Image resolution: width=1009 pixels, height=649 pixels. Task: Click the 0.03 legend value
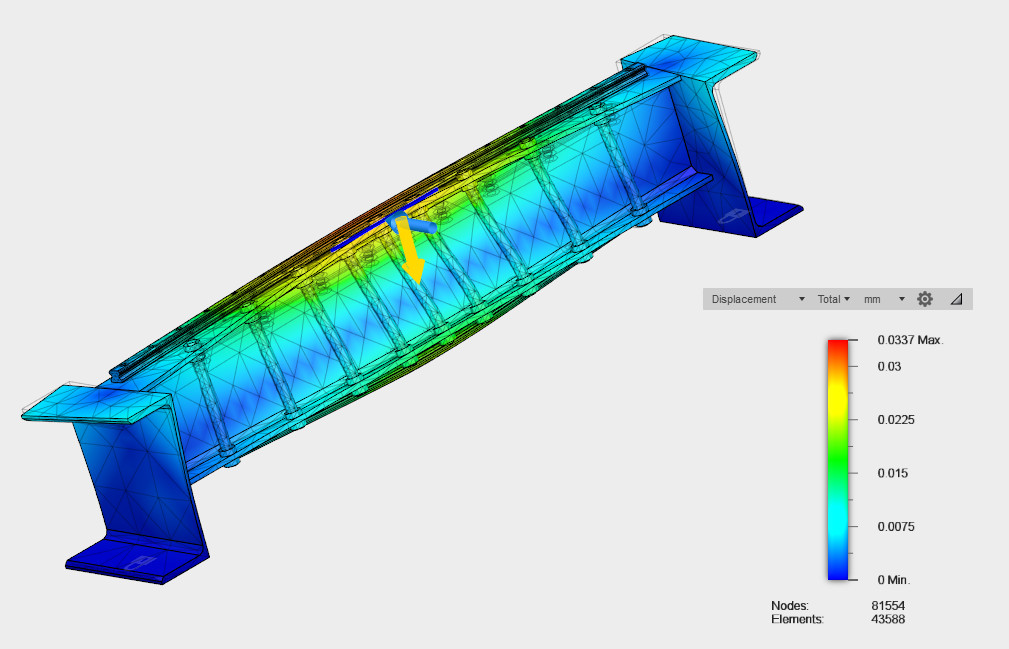click(889, 367)
